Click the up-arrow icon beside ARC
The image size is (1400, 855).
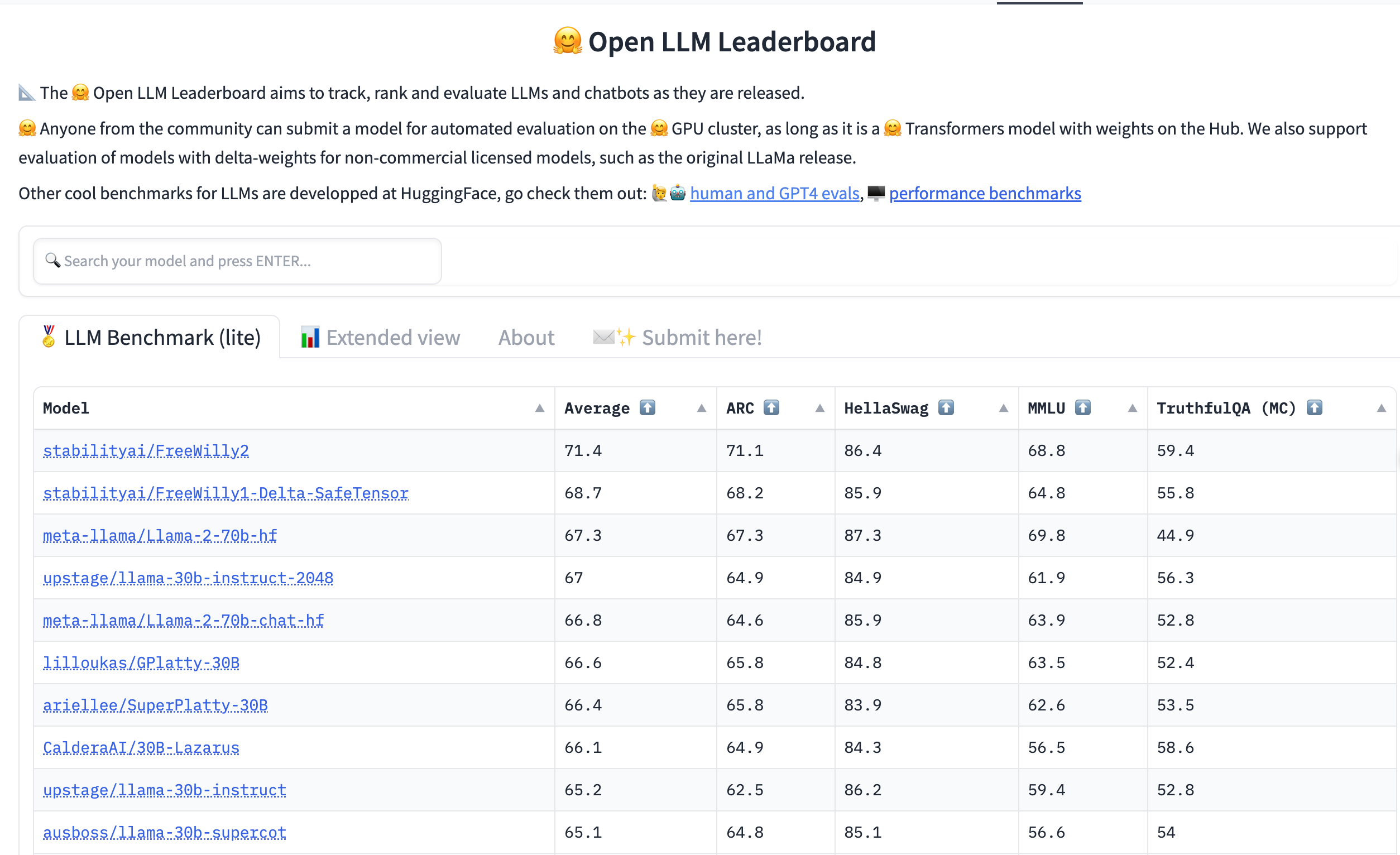pos(771,407)
